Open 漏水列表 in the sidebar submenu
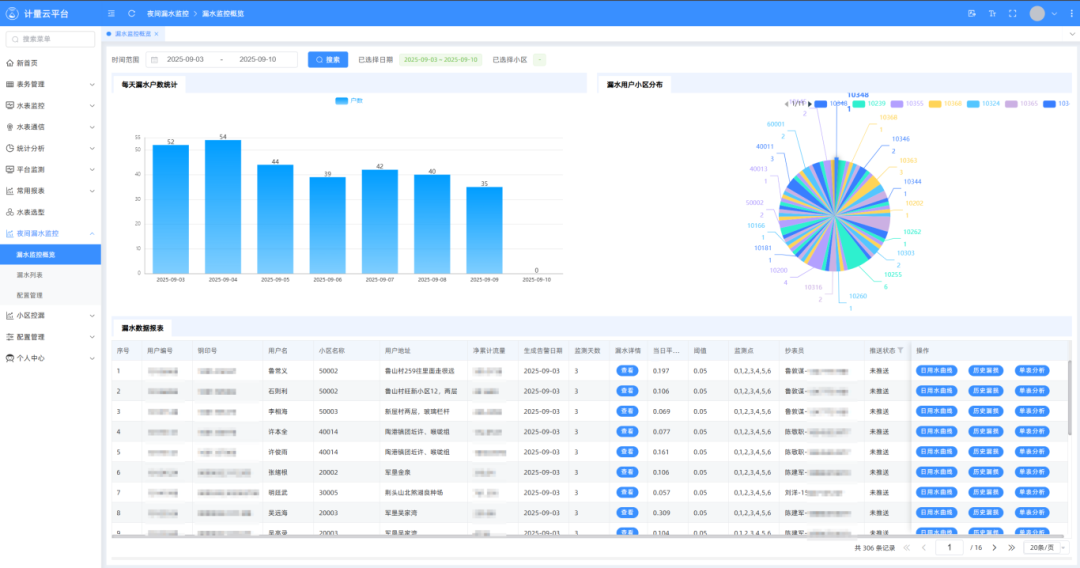1080x568 pixels. (x=30, y=275)
